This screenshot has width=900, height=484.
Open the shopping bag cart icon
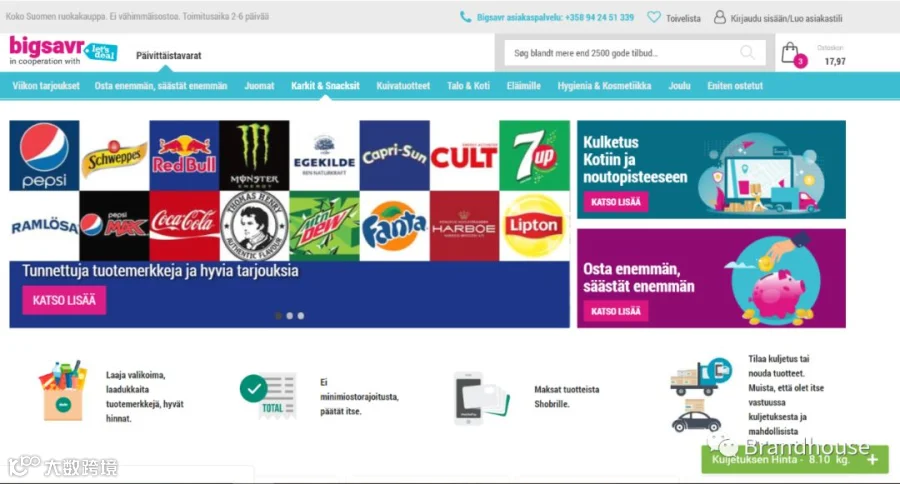pyautogui.click(x=790, y=53)
